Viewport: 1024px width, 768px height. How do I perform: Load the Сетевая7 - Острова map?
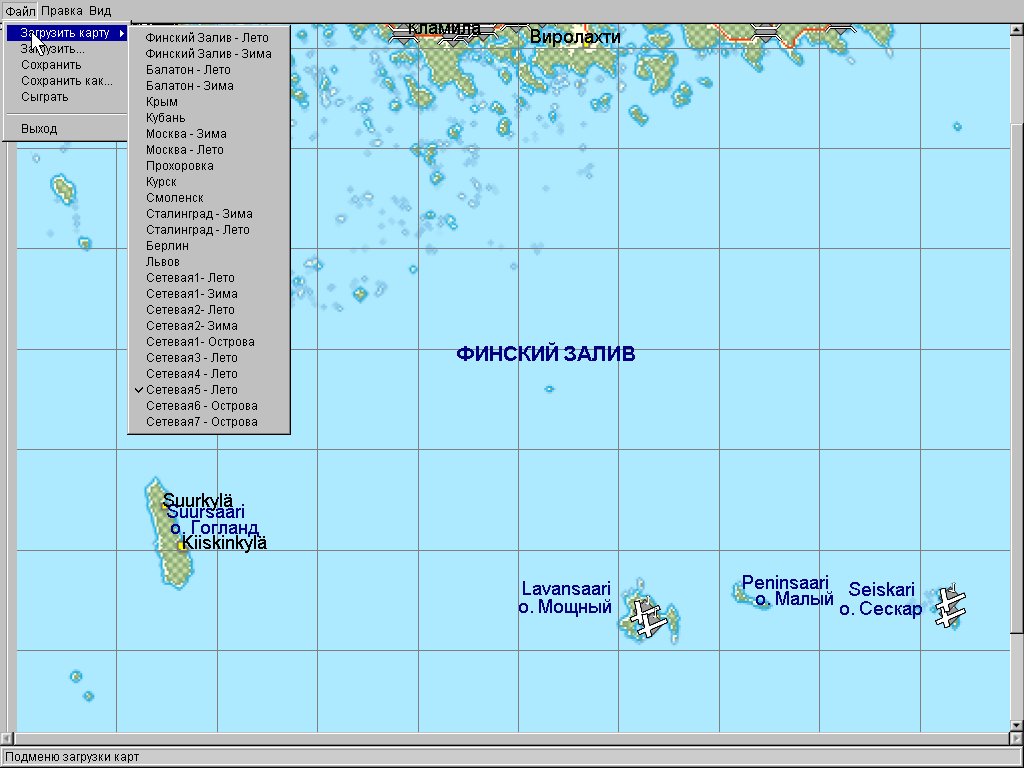coord(201,422)
